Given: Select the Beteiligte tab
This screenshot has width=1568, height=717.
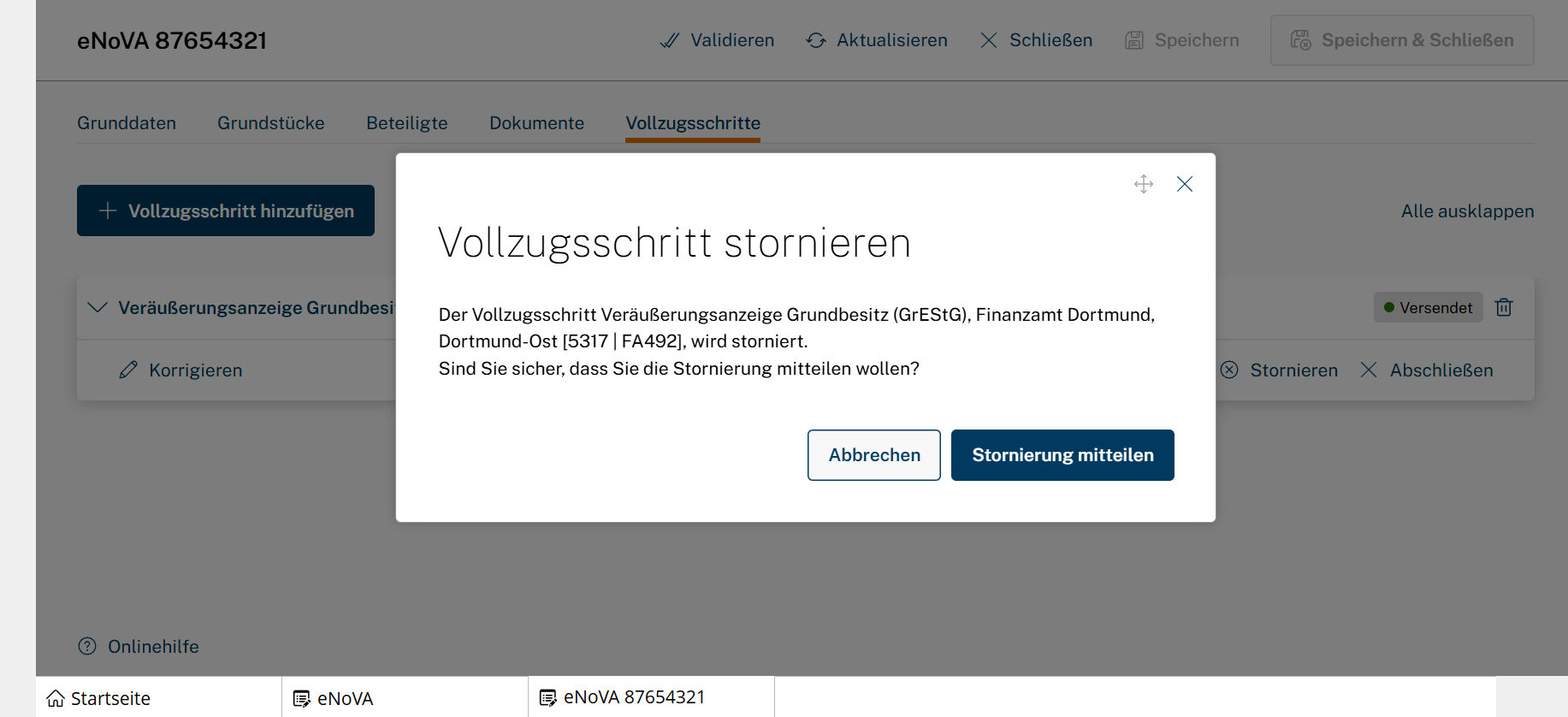Looking at the screenshot, I should tap(406, 123).
